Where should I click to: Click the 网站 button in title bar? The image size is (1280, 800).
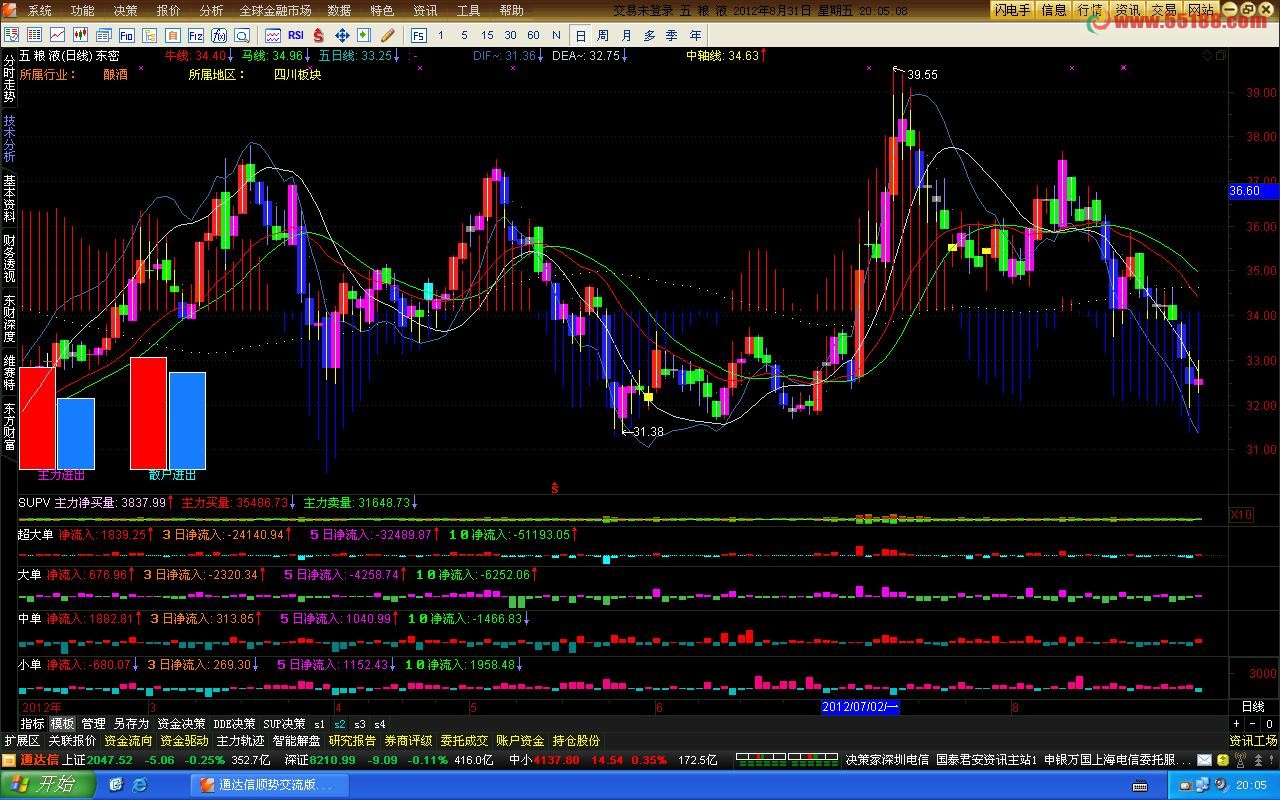pyautogui.click(x=1200, y=10)
